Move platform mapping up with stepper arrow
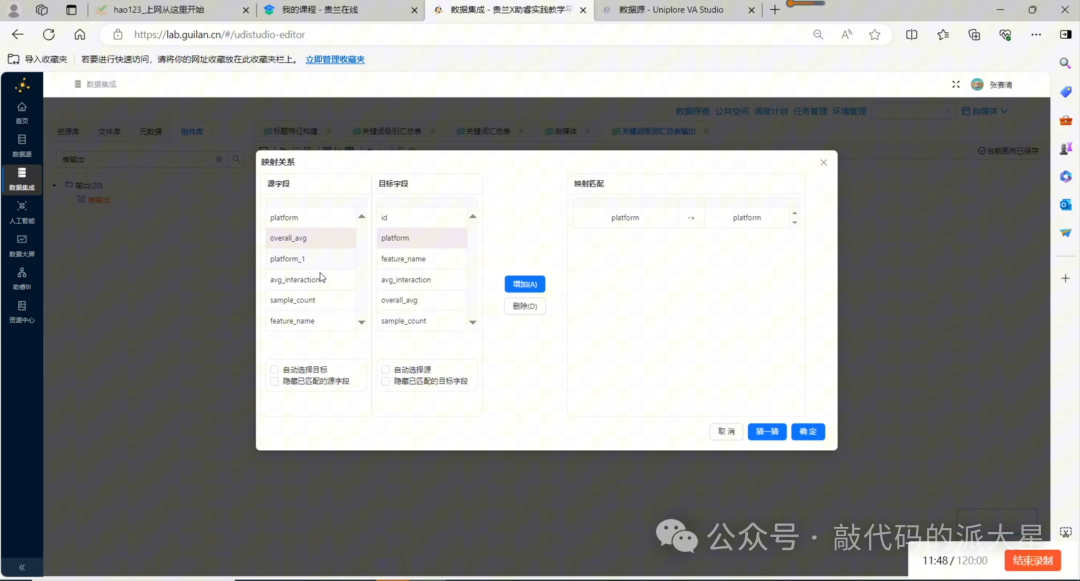Image resolution: width=1080 pixels, height=581 pixels. pyautogui.click(x=794, y=213)
